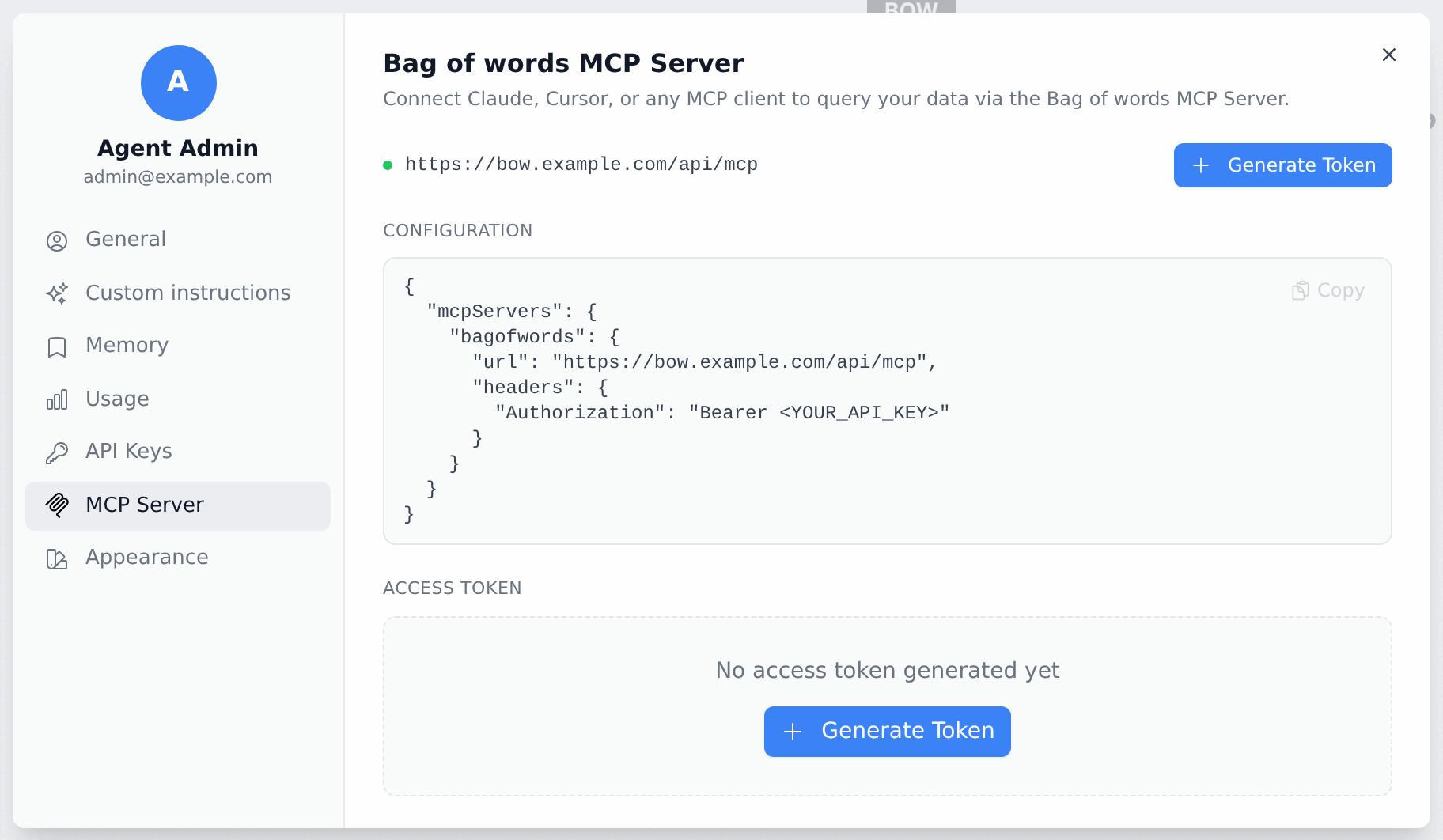Click Generate Token in the Access Token box
The image size is (1443, 840).
[x=887, y=731]
